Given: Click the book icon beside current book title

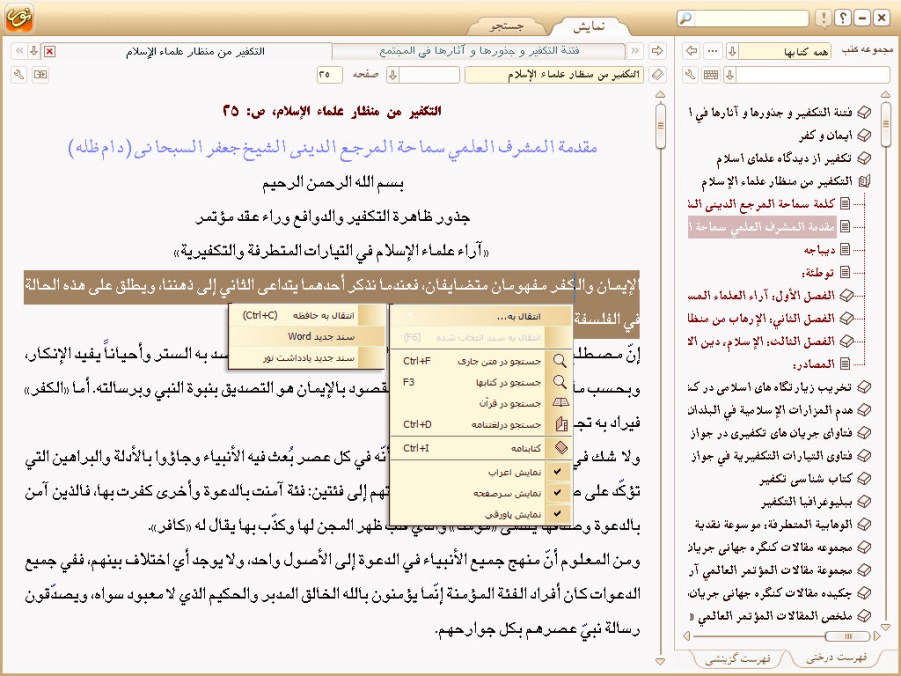Looking at the screenshot, I should [658, 75].
